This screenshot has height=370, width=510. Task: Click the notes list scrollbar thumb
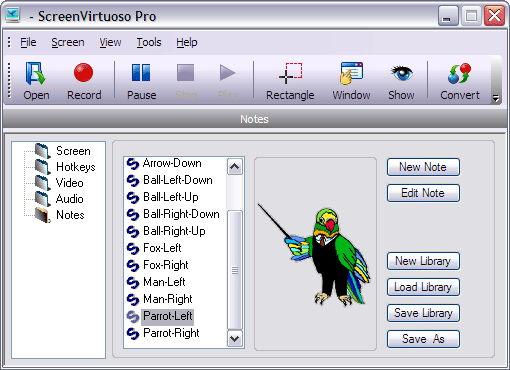coord(235,269)
